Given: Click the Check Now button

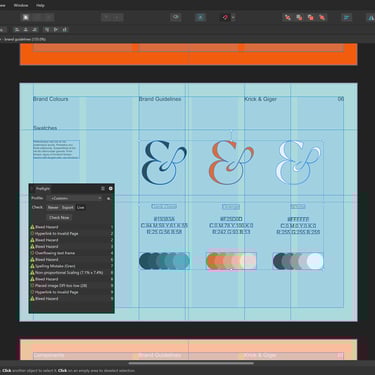Looking at the screenshot, I should (59, 218).
